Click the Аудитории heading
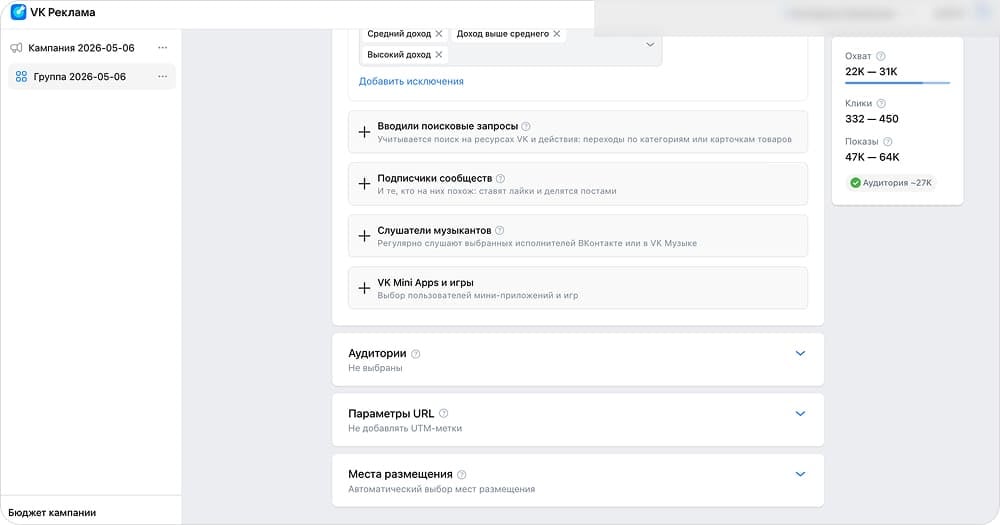This screenshot has width=1000, height=525. point(377,353)
